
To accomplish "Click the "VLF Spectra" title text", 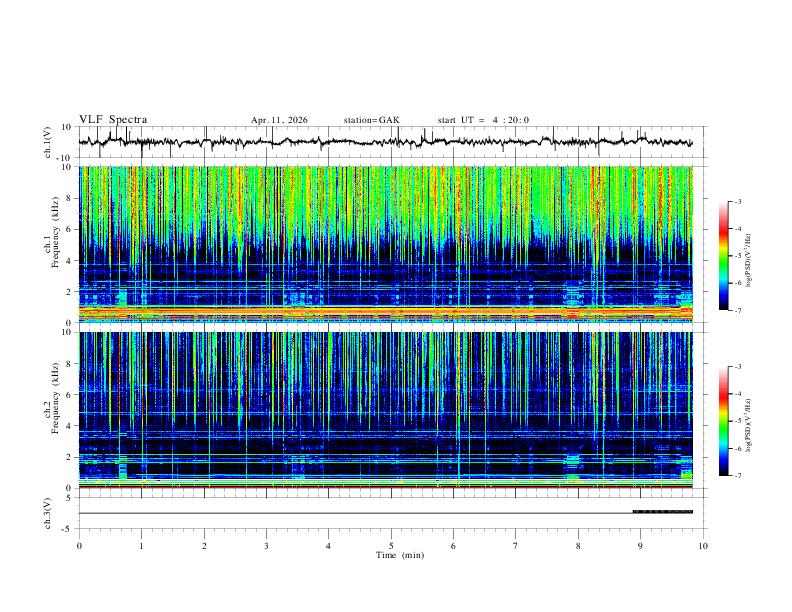I will coord(113,120).
